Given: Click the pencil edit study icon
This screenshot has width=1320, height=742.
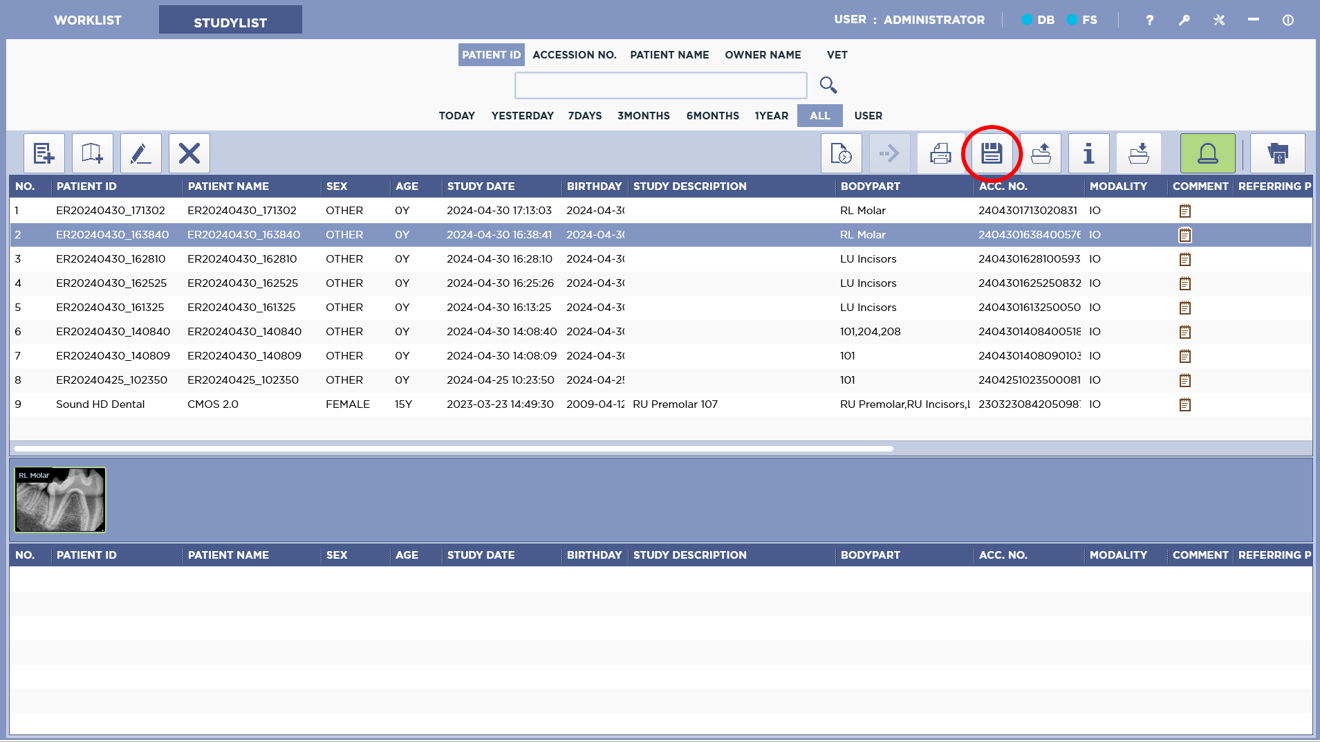Looking at the screenshot, I should pos(140,153).
